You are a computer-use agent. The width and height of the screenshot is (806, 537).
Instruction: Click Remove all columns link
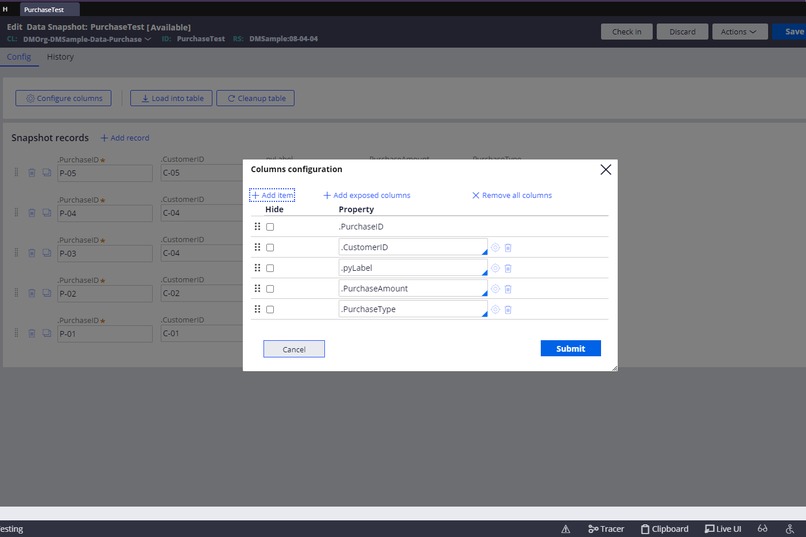[512, 195]
